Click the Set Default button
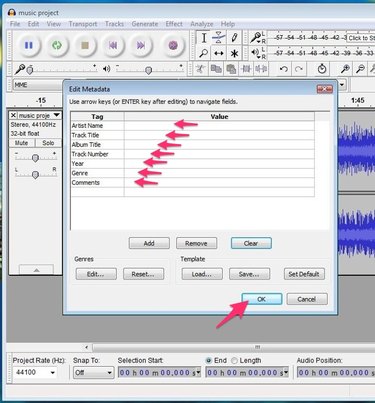The image size is (375, 403). coord(304,274)
